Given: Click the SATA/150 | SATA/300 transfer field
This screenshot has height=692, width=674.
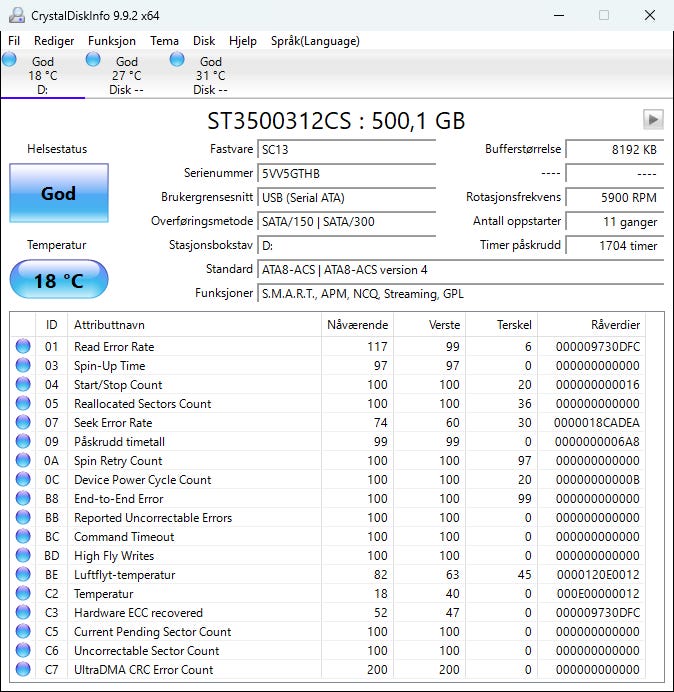Looking at the screenshot, I should pos(347,222).
